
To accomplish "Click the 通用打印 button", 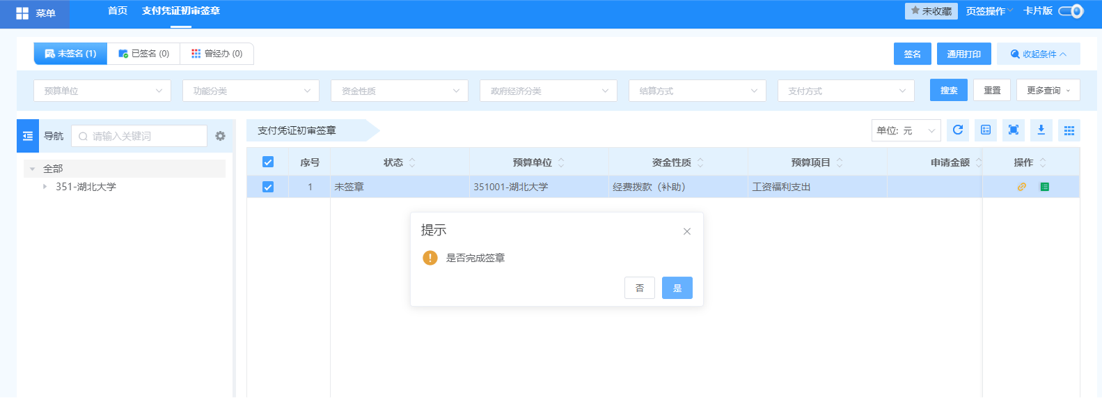I will 964,53.
